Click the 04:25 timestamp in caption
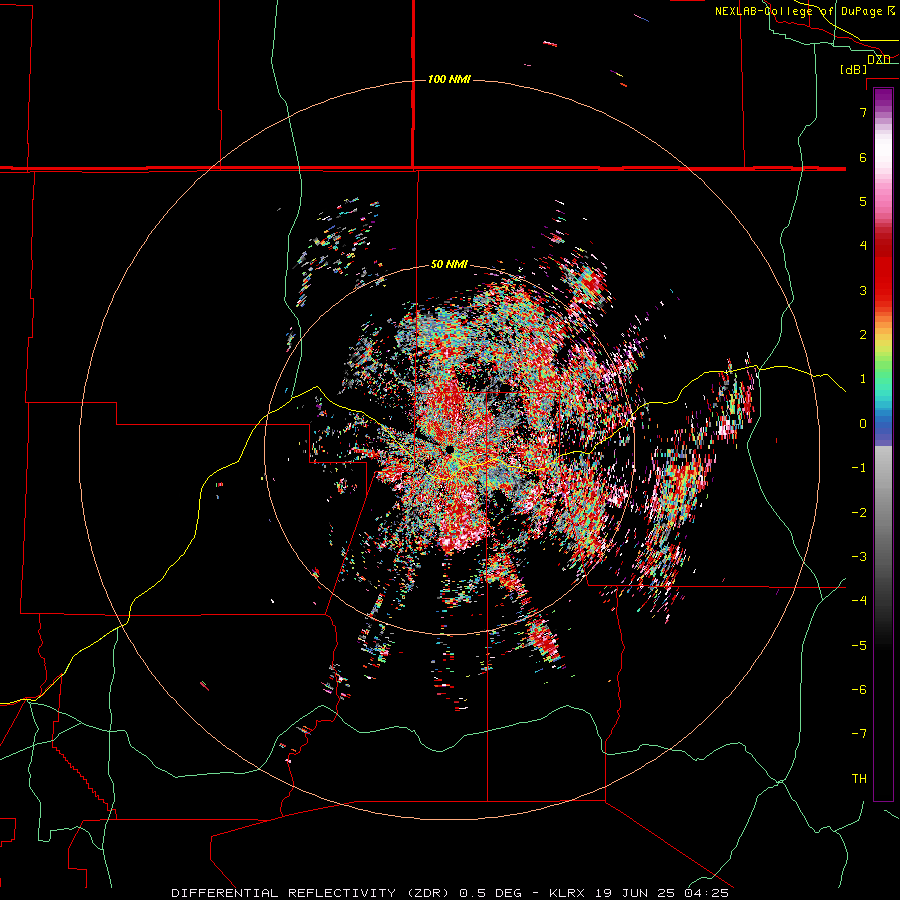Screen dimensions: 900x900 click(706, 893)
